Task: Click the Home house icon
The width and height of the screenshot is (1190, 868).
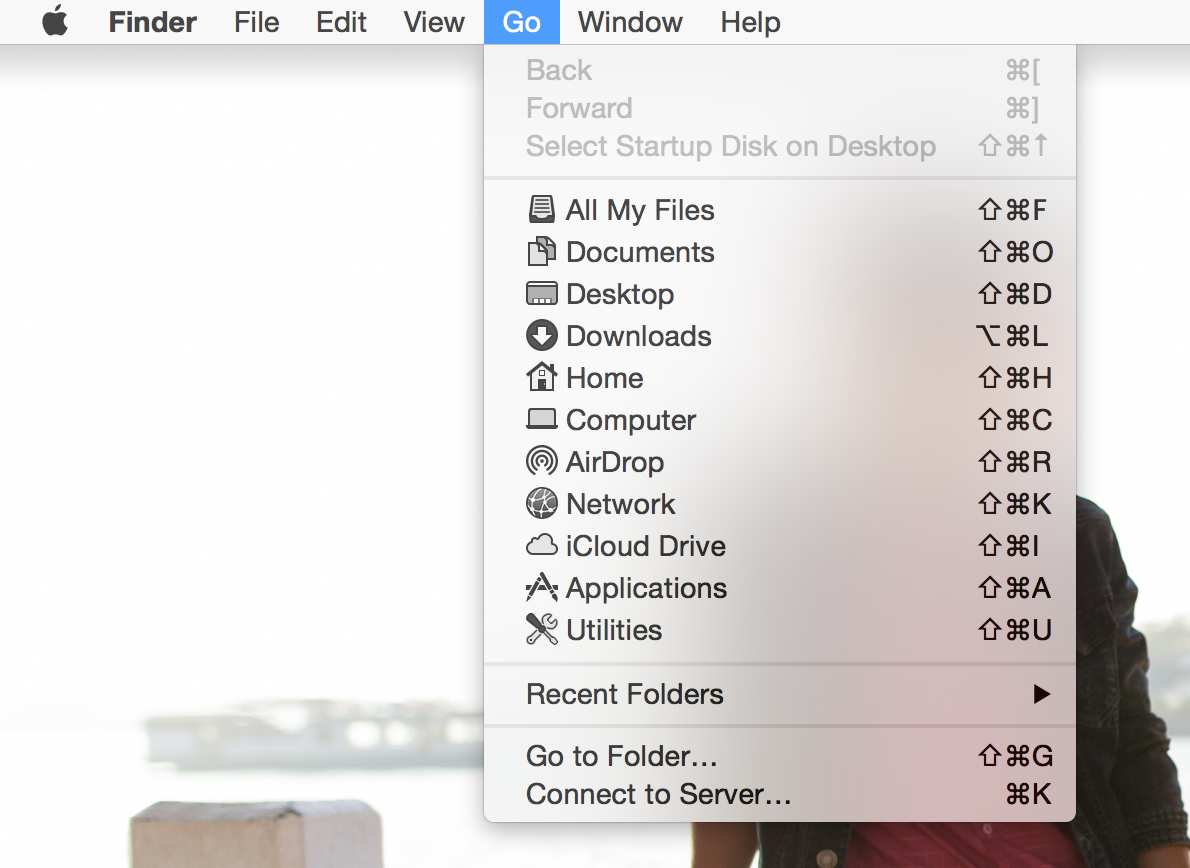Action: click(541, 378)
